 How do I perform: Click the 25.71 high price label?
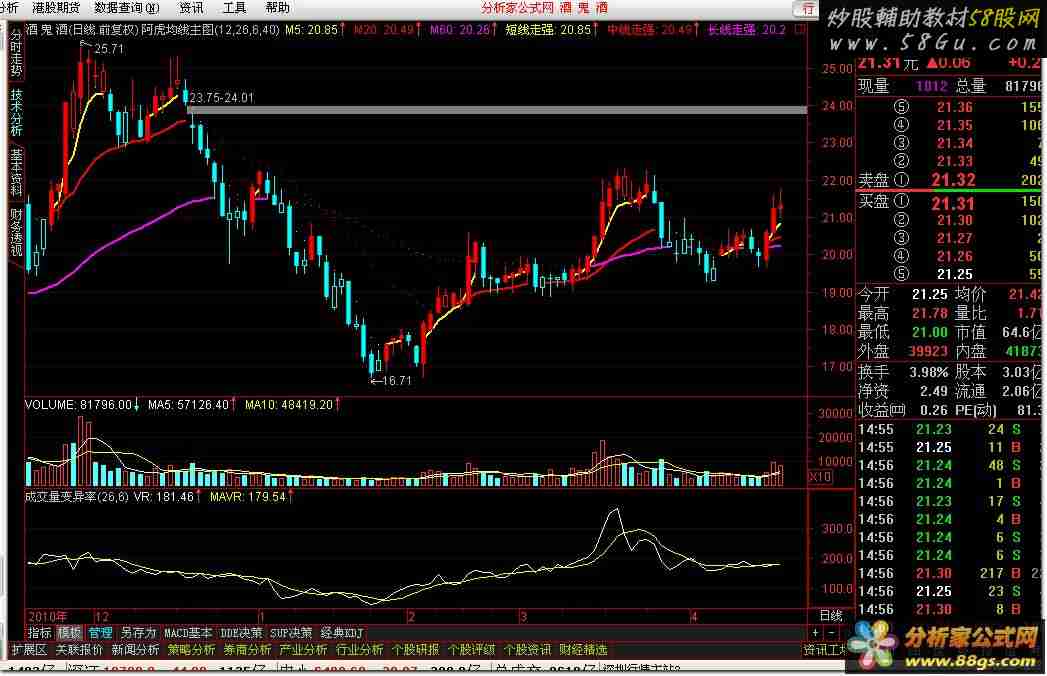(x=109, y=49)
